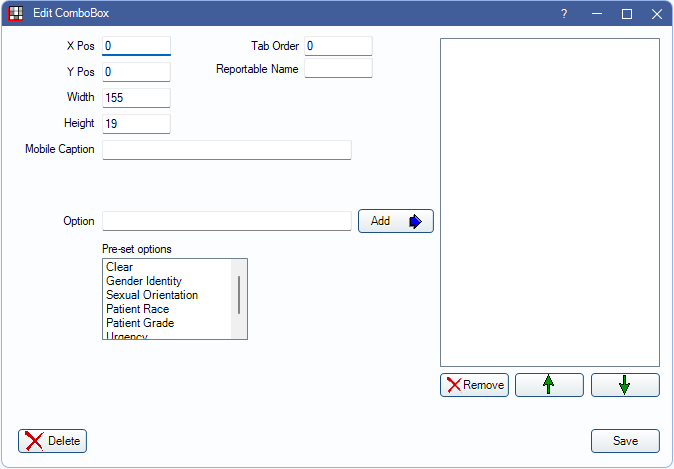Select Clear from pre-set options
Image resolution: width=674 pixels, height=469 pixels.
click(119, 267)
